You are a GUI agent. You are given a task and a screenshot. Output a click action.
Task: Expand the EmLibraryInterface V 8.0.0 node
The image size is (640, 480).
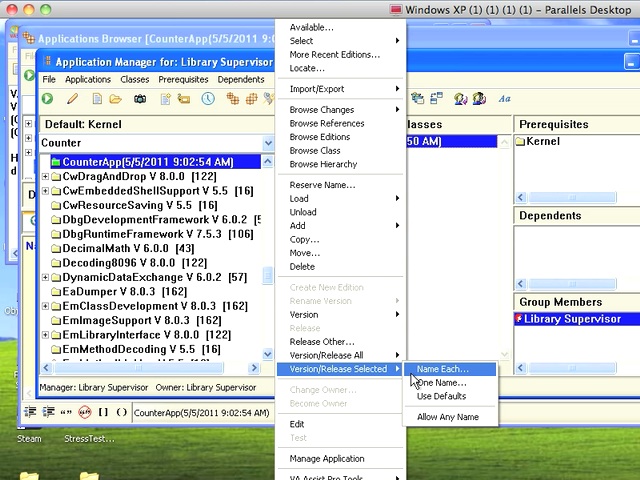(45, 335)
